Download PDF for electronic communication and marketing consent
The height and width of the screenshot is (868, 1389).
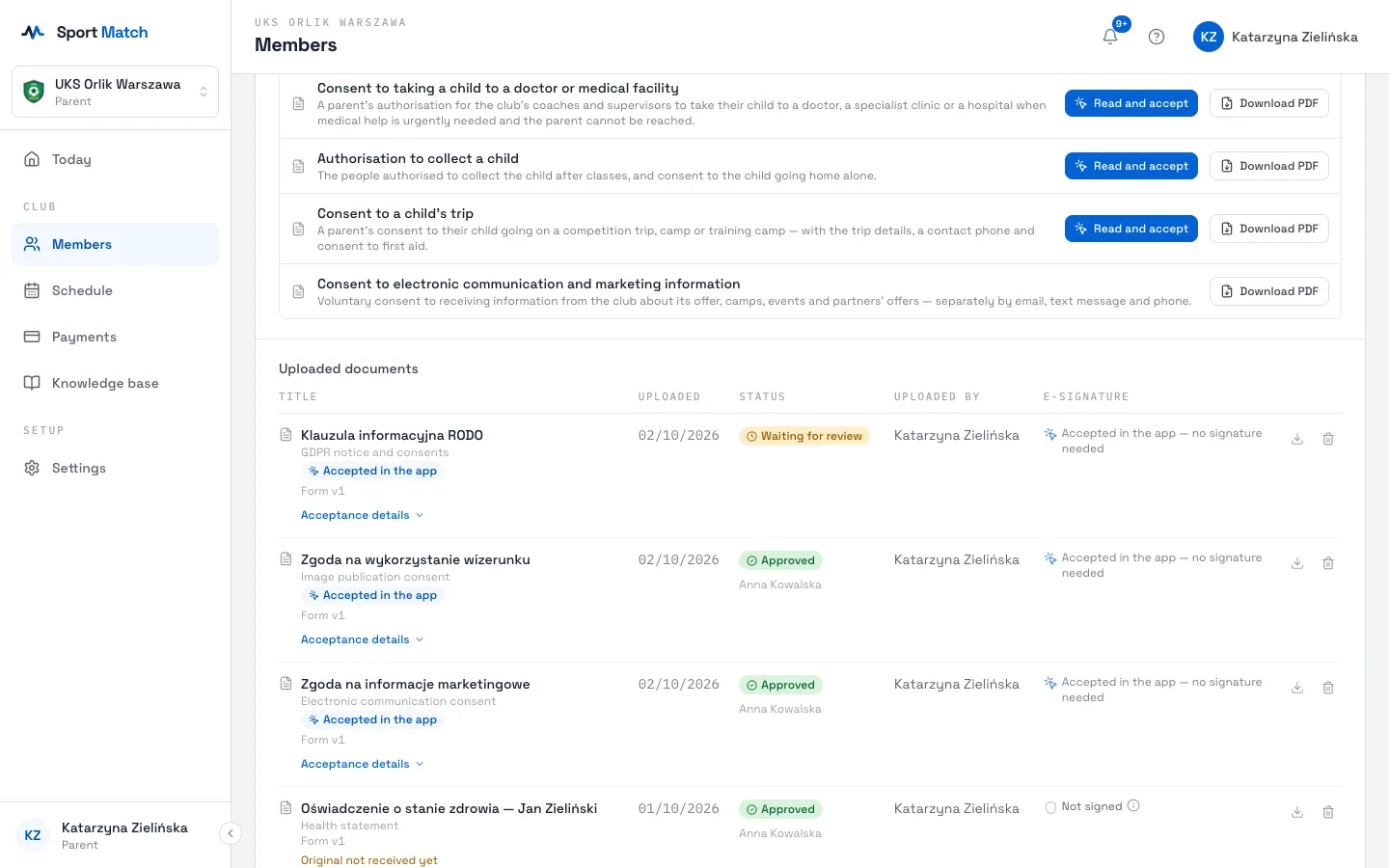(x=1269, y=291)
